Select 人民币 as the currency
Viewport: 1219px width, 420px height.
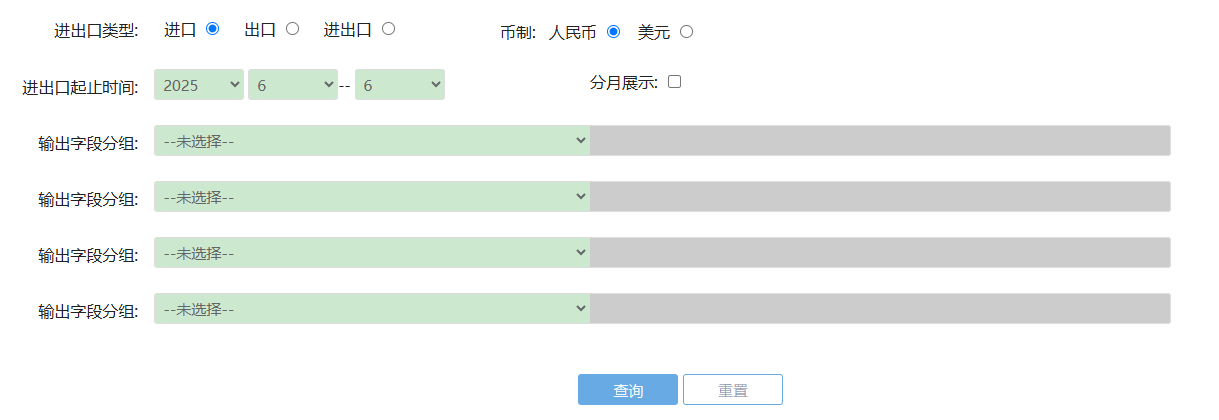click(613, 31)
